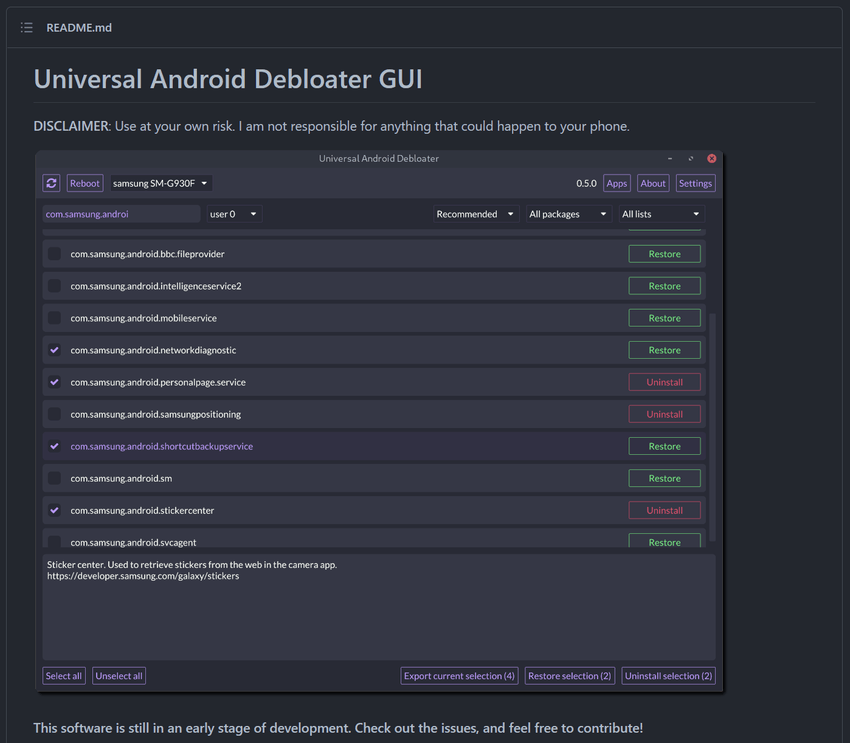Check the intelligenceservice2 package checkbox
Screen dimensions: 850x743
(54, 286)
